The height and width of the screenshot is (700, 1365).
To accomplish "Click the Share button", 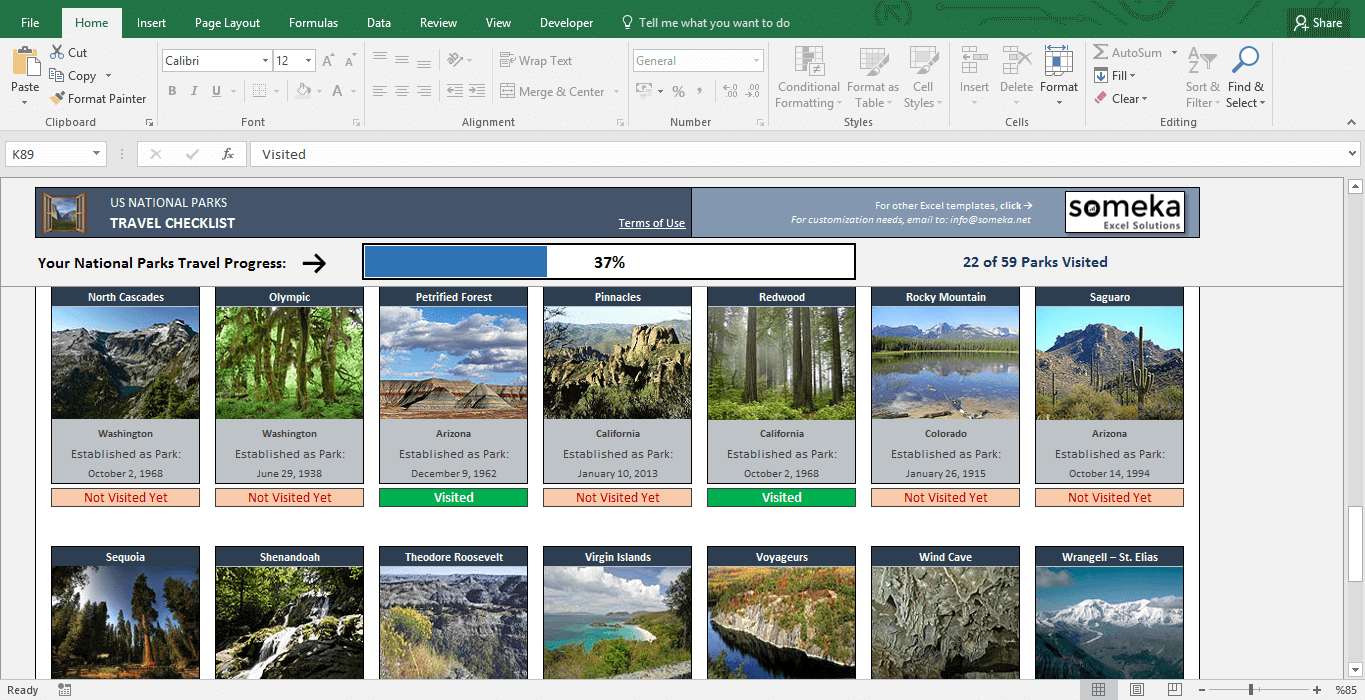I will coord(1318,23).
